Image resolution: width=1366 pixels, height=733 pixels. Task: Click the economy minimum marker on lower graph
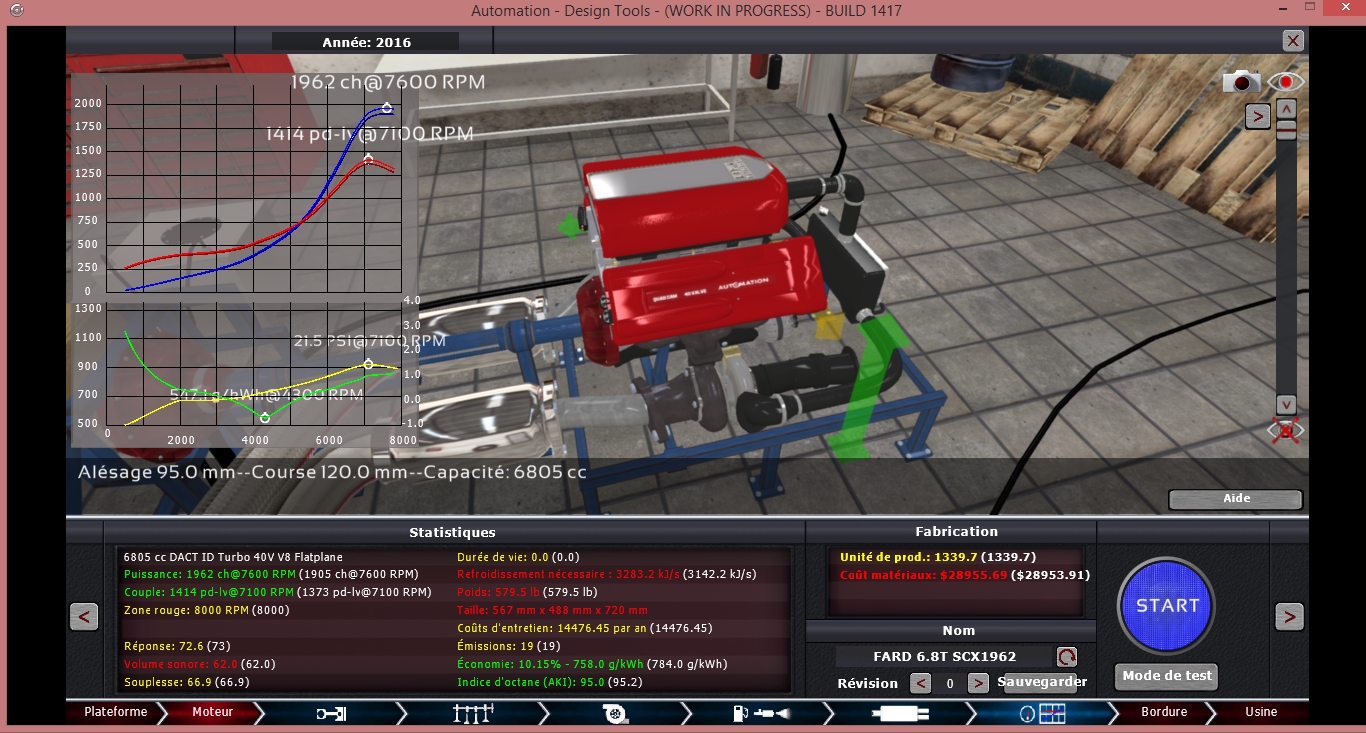[x=265, y=418]
